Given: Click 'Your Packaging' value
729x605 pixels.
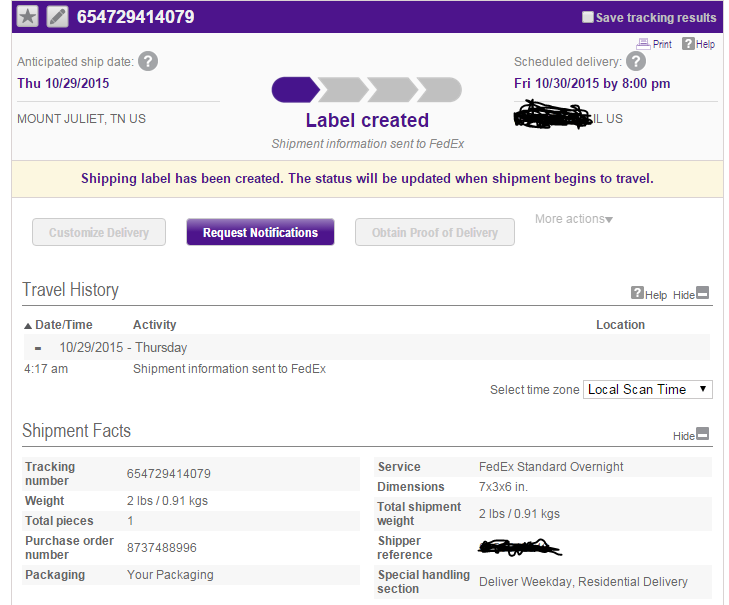Looking at the screenshot, I should pyautogui.click(x=170, y=575).
